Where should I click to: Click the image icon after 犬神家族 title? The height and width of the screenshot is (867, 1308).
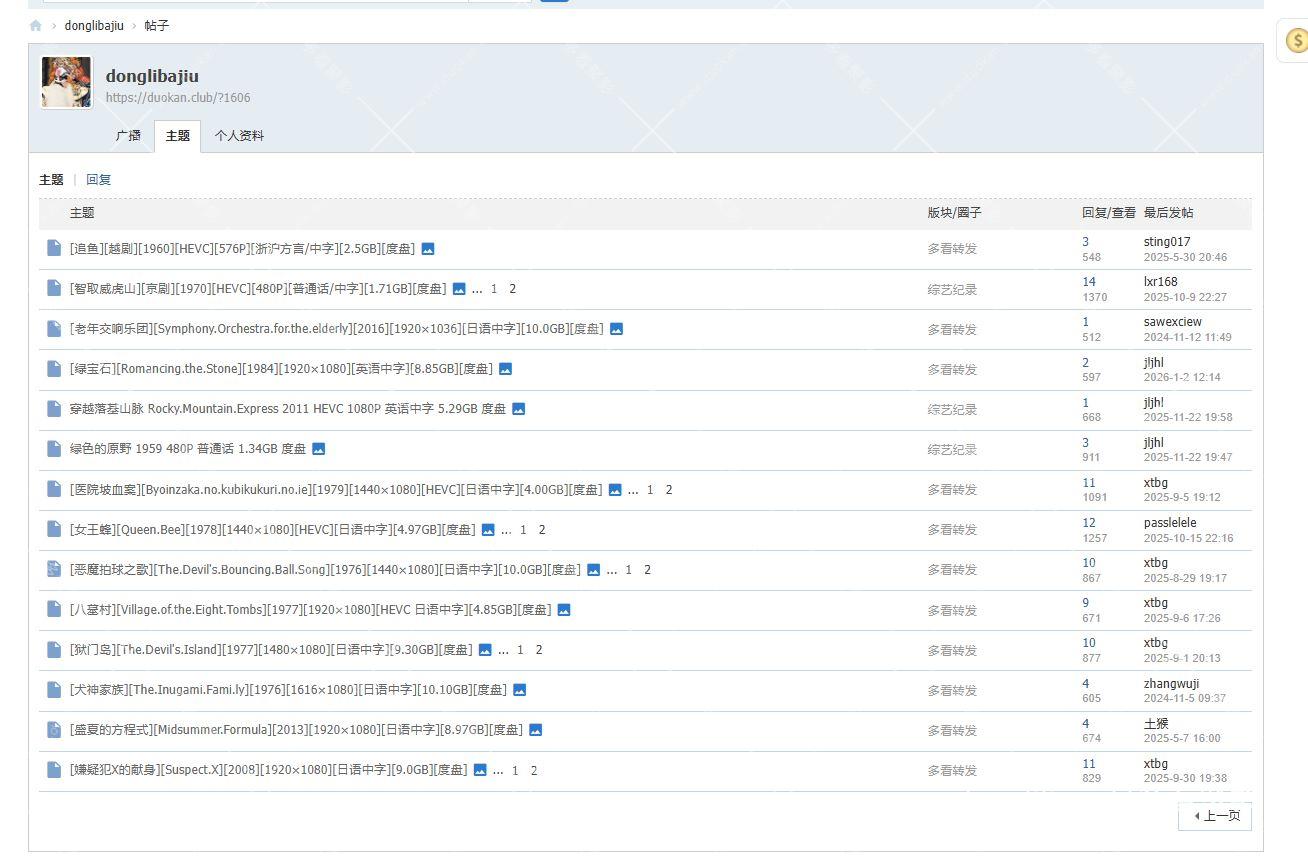519,690
